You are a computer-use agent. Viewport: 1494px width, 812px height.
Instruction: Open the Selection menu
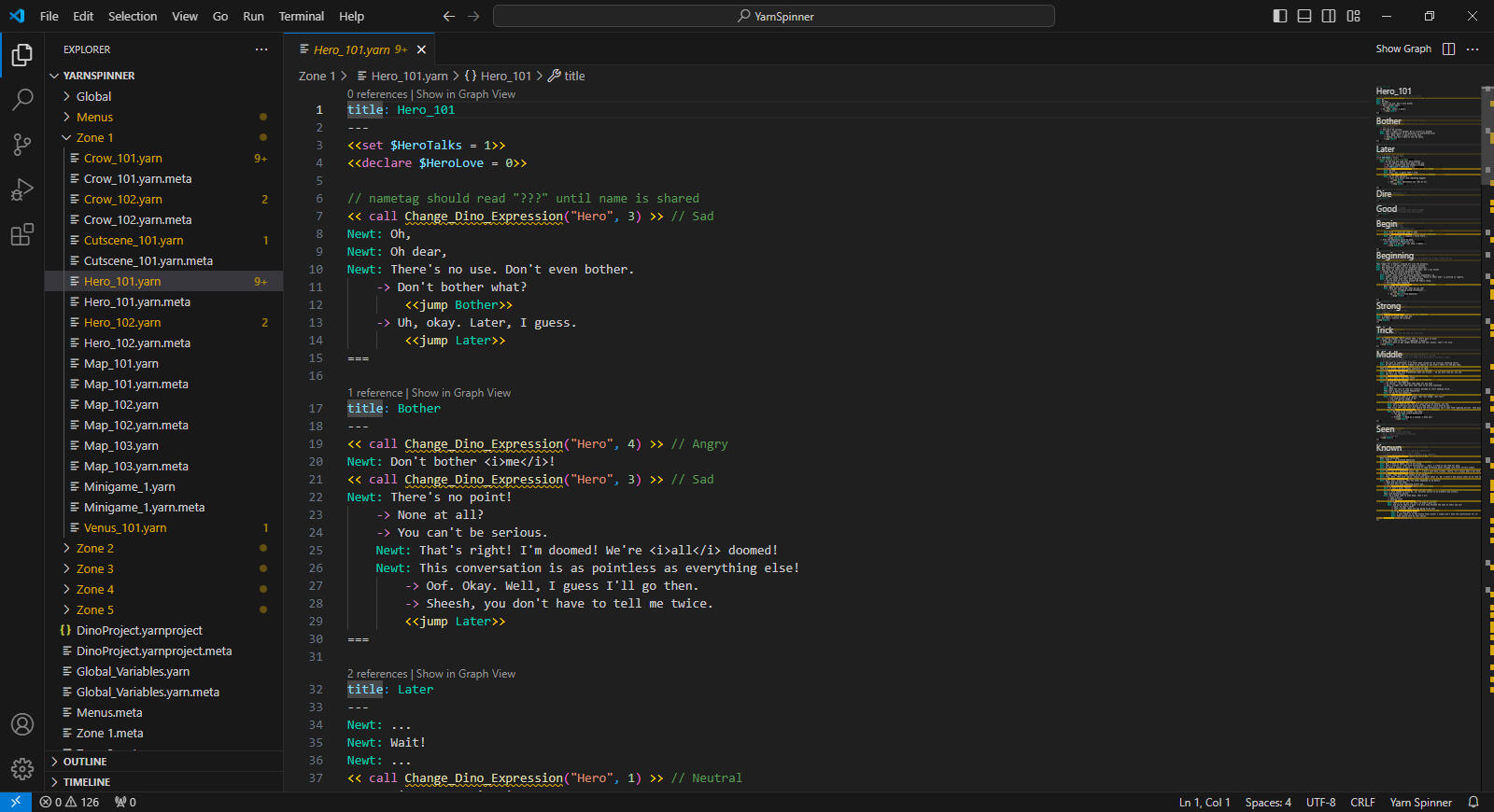click(133, 16)
